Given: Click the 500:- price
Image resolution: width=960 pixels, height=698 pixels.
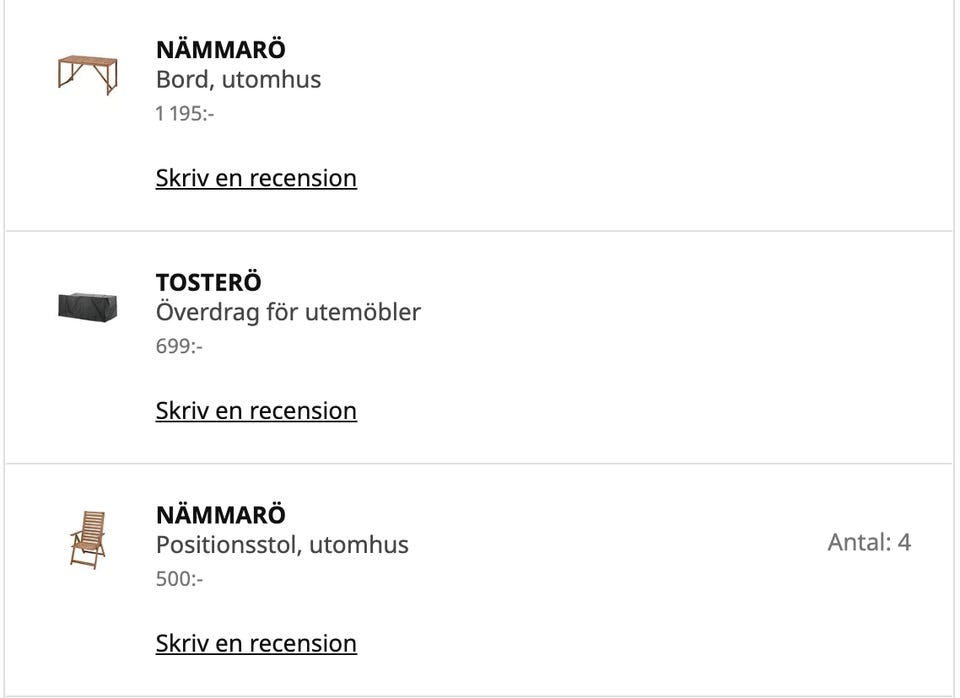Looking at the screenshot, I should pyautogui.click(x=179, y=579).
